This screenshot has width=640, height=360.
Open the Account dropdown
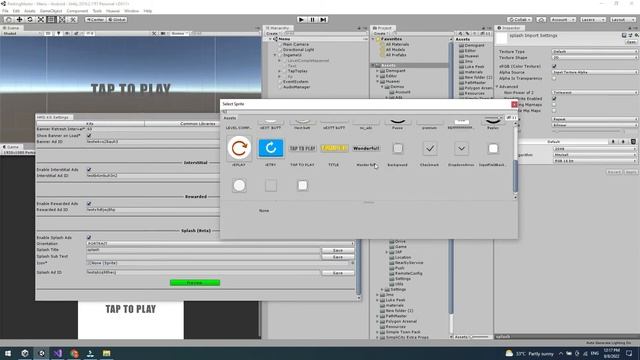pyautogui.click(x=562, y=20)
